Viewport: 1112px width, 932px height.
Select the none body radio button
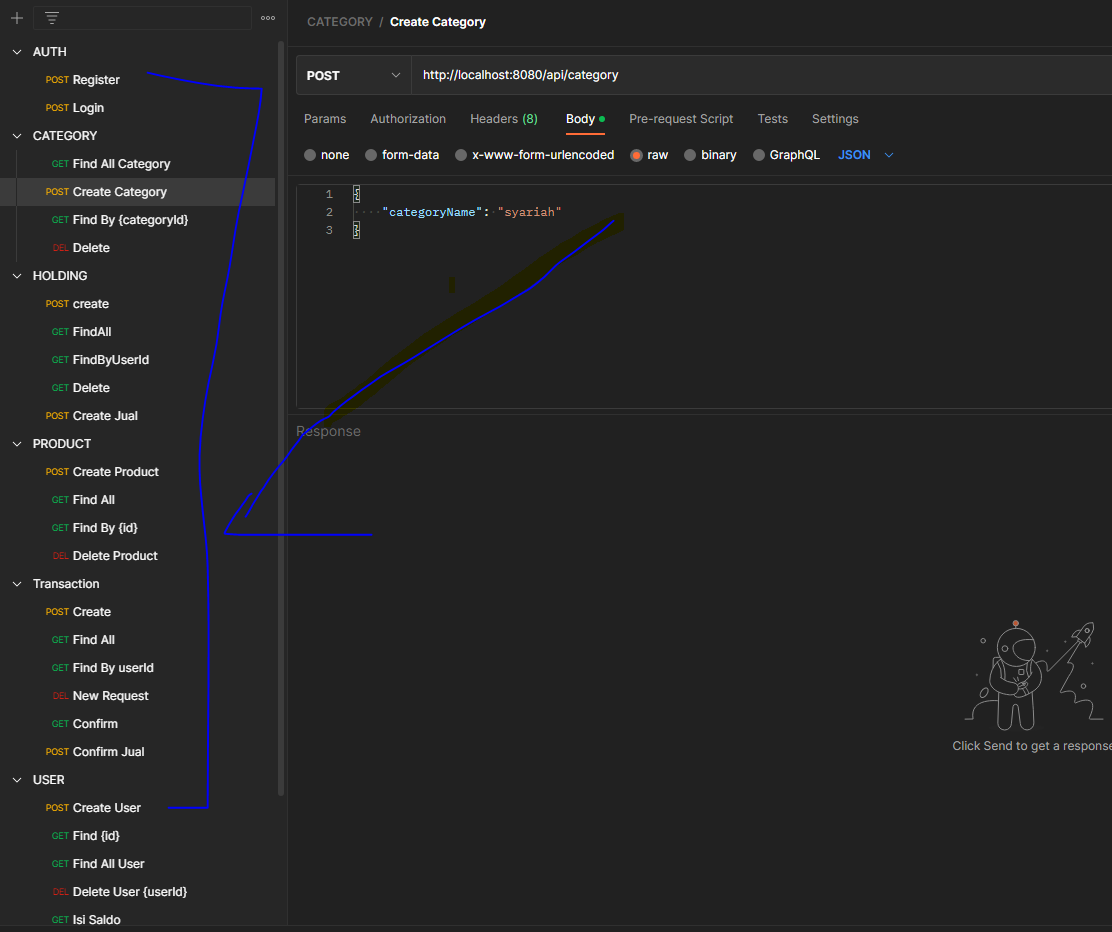pos(310,155)
